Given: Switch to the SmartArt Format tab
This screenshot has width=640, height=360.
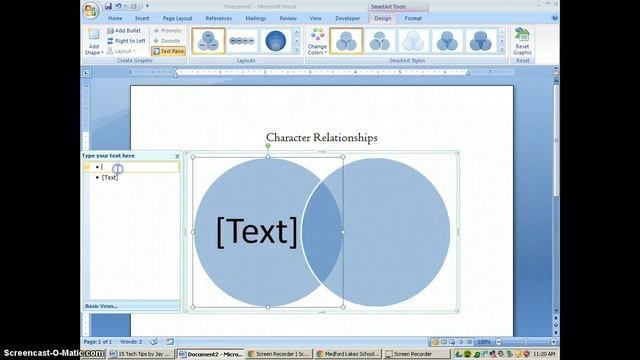Looking at the screenshot, I should point(413,18).
